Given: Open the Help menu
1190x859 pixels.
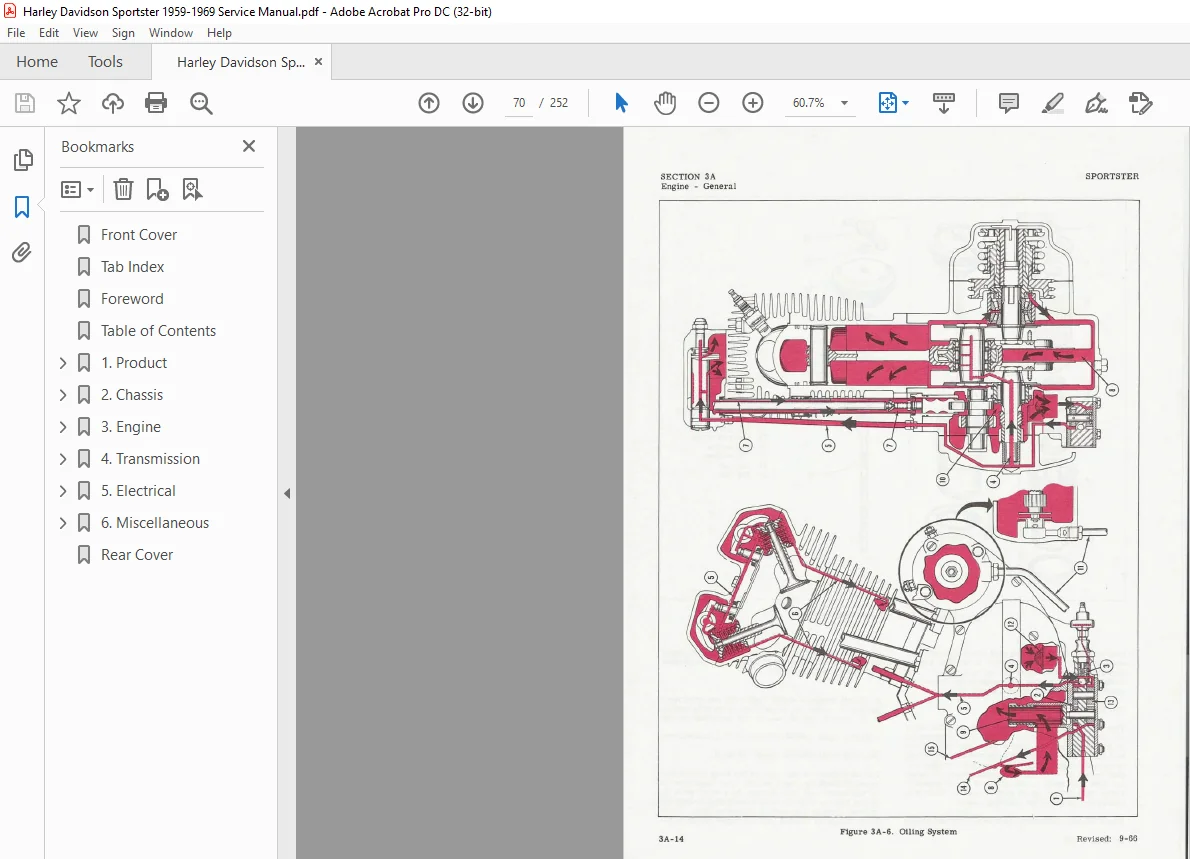Looking at the screenshot, I should (219, 33).
